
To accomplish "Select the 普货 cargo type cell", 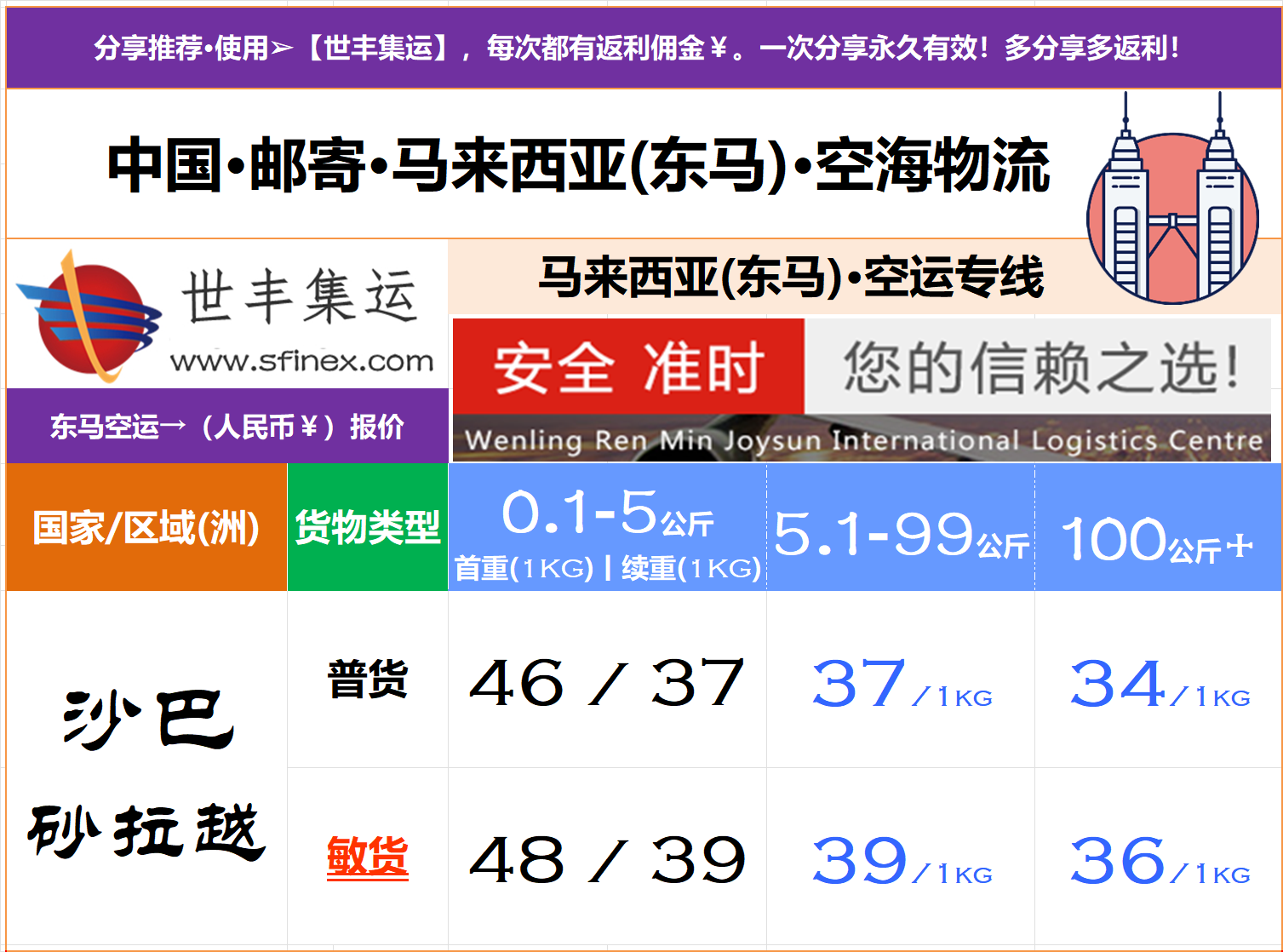I will 368,680.
